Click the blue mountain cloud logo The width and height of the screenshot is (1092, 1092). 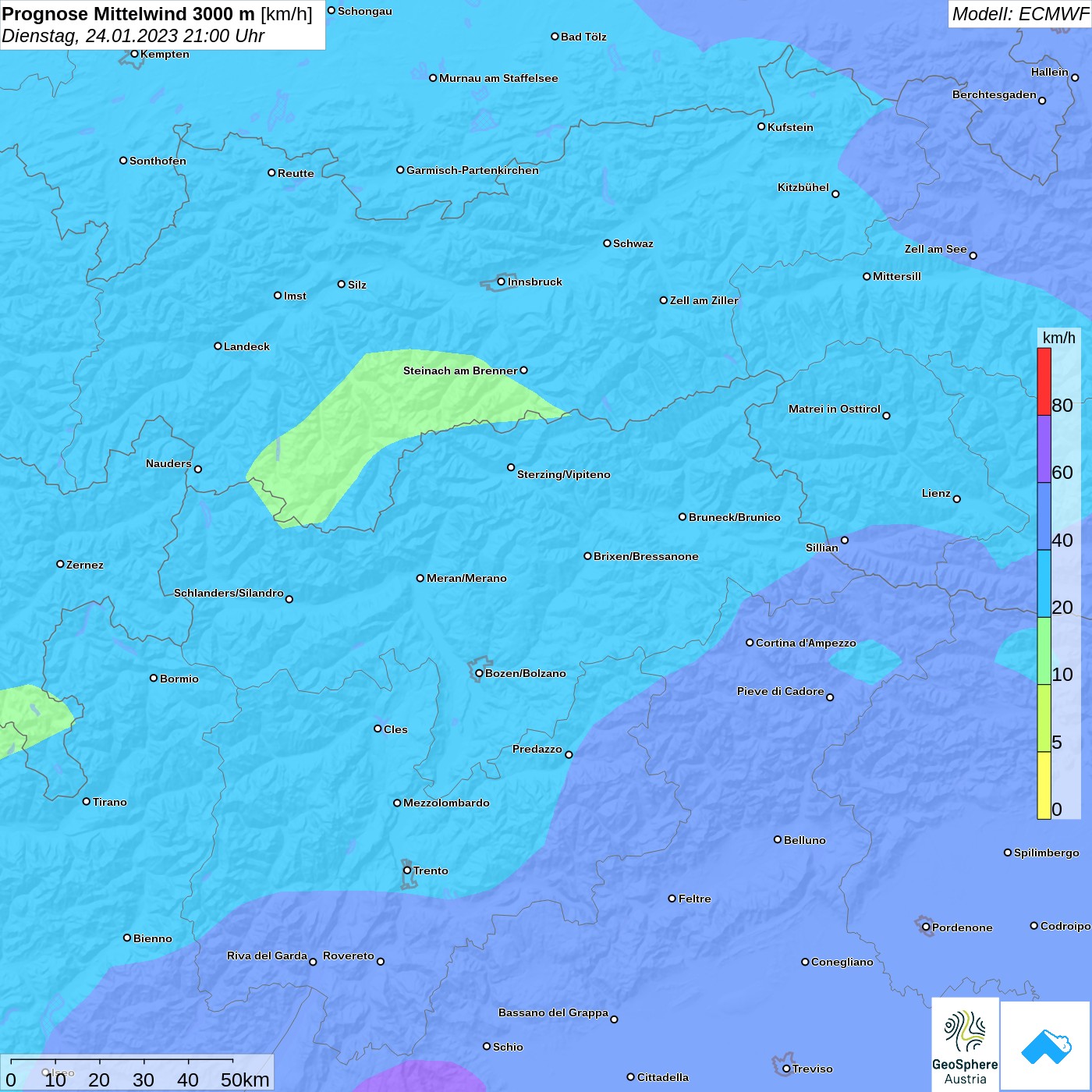(1046, 1046)
